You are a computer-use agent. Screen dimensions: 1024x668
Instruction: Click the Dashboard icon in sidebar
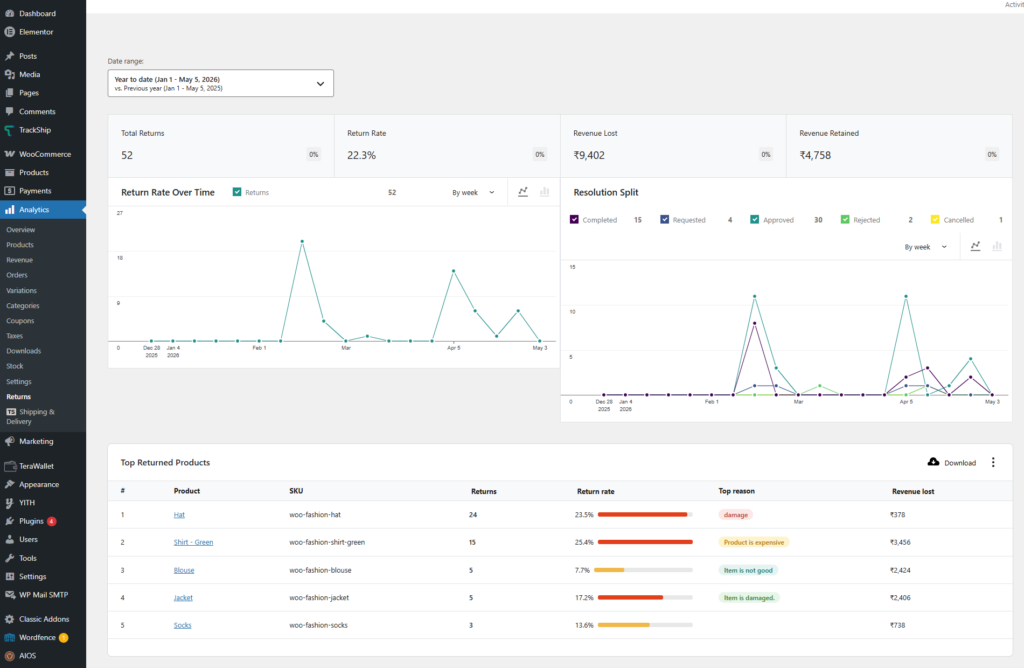10,13
